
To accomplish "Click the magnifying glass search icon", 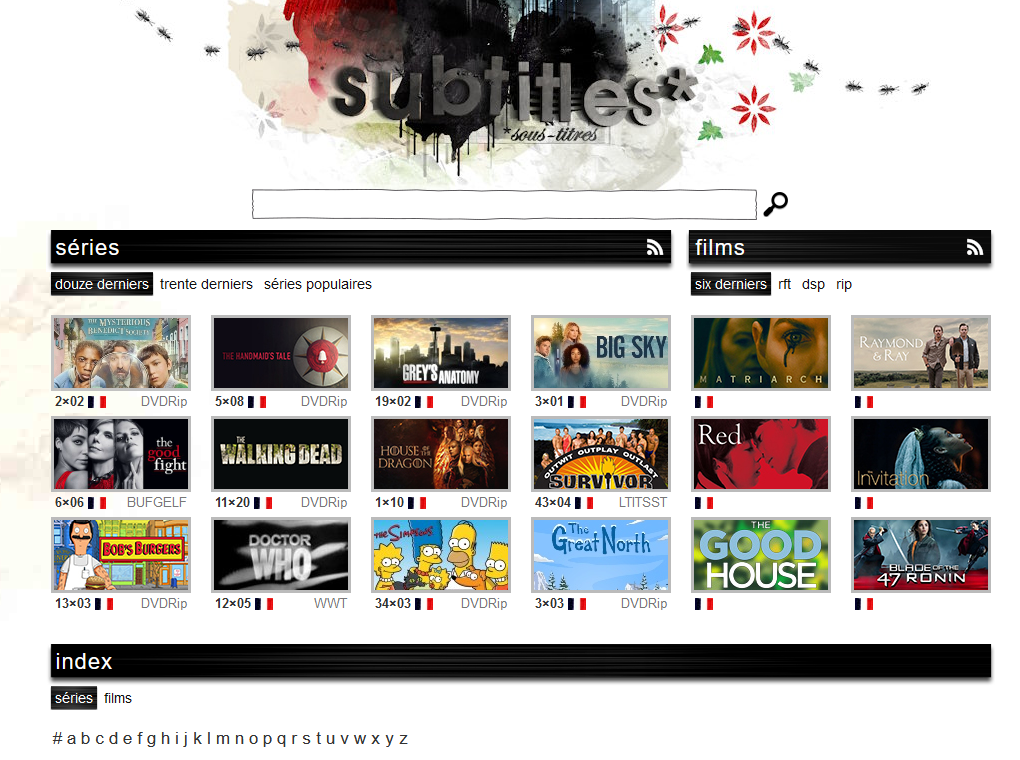I will 775,204.
